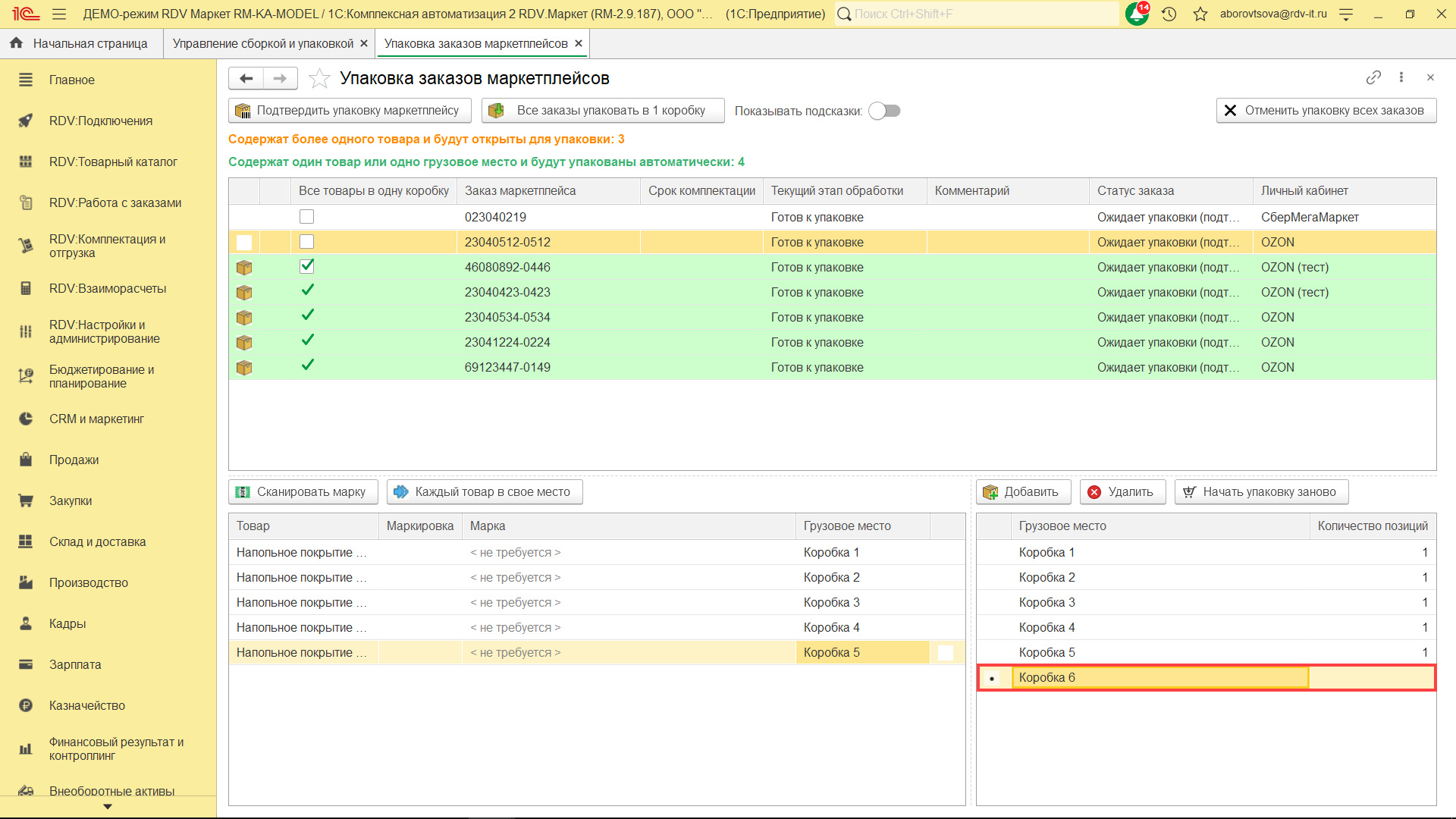Screen dimensions: 1456x819
Task: Check one-box checkbox for order 023040219
Action: [306, 217]
